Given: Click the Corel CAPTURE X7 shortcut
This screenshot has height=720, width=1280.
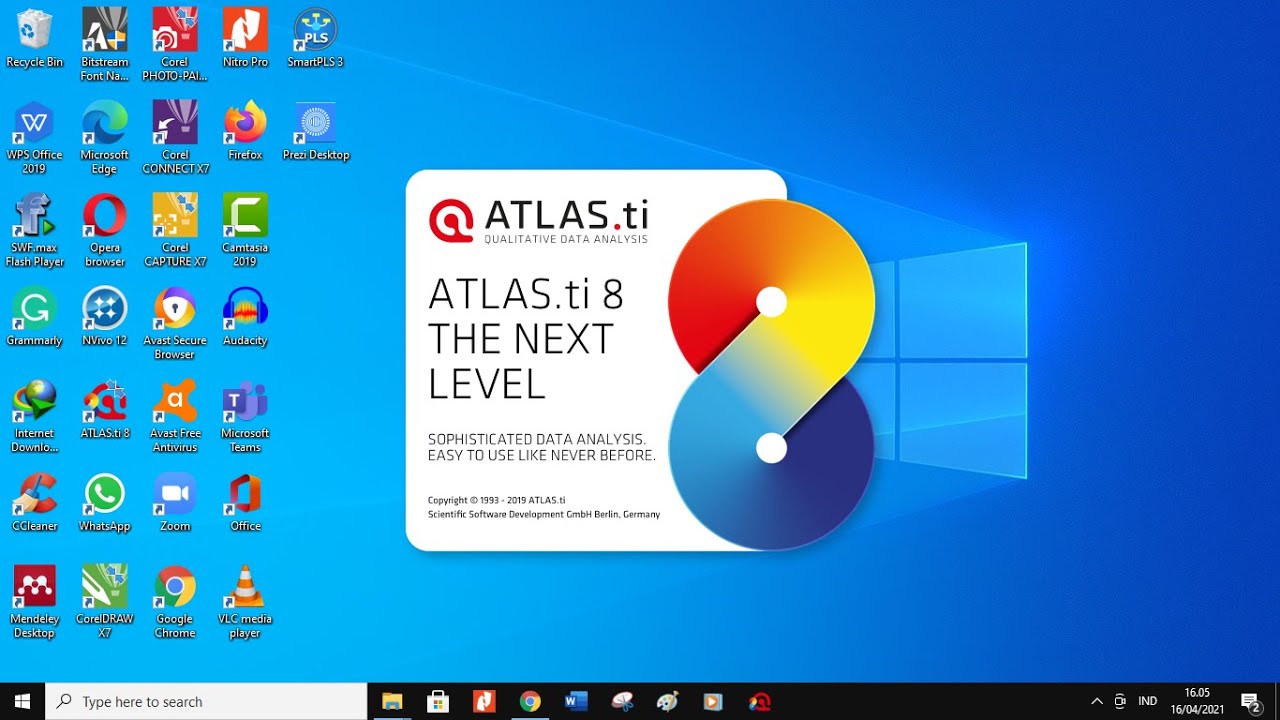Looking at the screenshot, I should coord(175,231).
